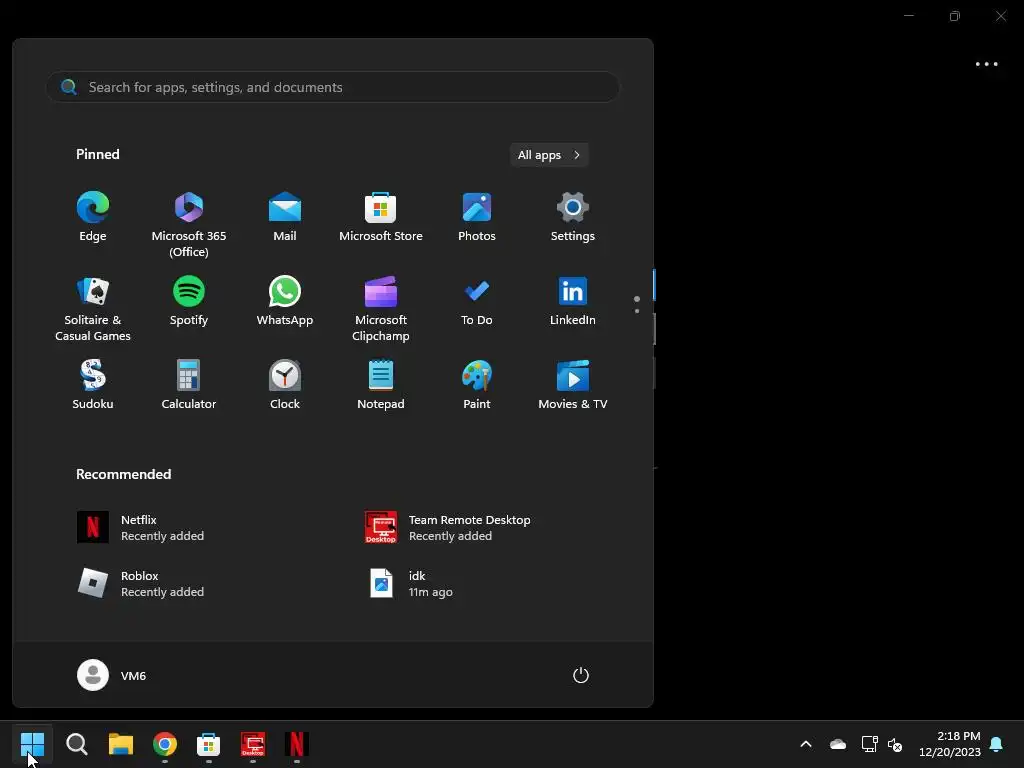The image size is (1024, 768).
Task: Open the Edge browser from Pinned
Action: pos(93,217)
